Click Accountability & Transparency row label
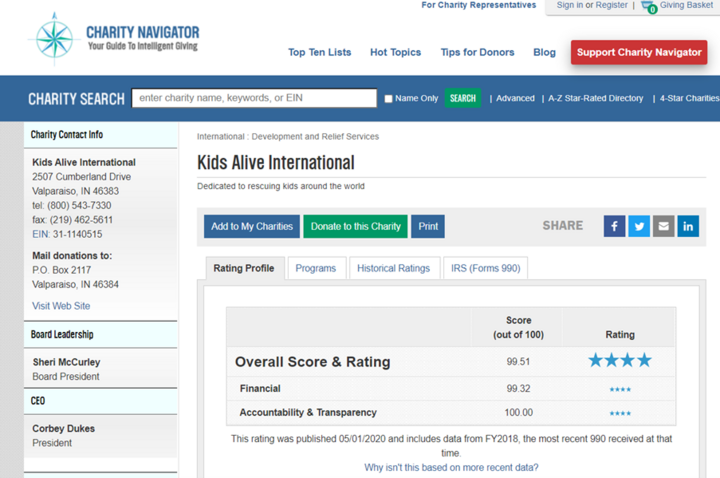The width and height of the screenshot is (720, 478). (x=308, y=412)
